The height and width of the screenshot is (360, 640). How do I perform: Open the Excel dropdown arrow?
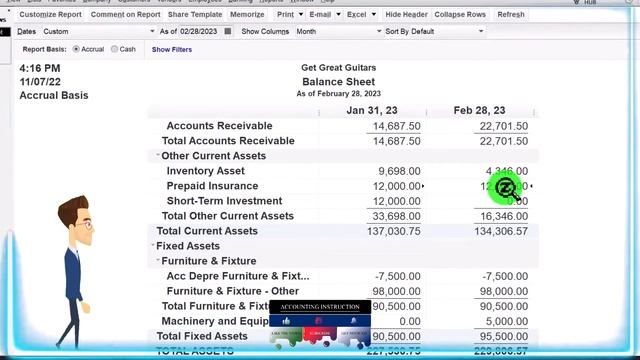(373, 15)
